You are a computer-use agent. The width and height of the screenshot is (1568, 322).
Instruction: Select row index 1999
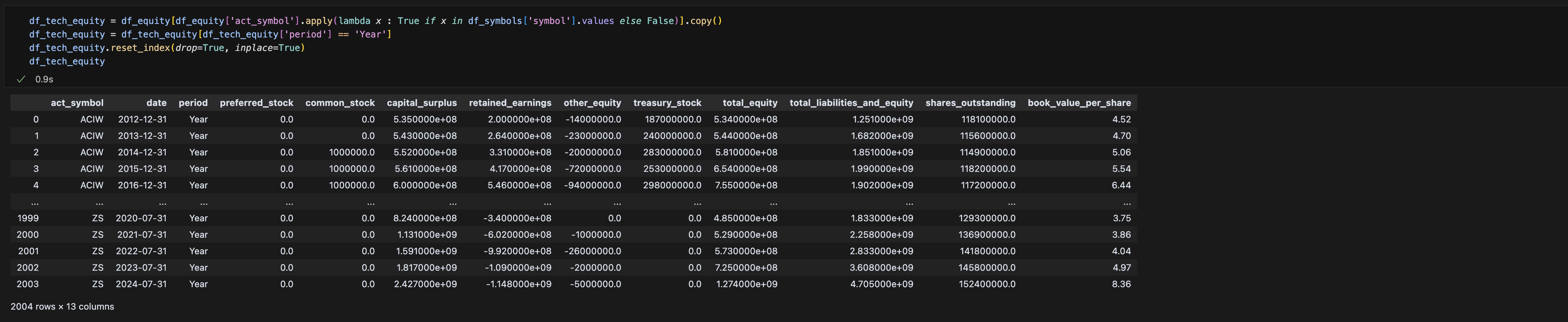(x=28, y=218)
